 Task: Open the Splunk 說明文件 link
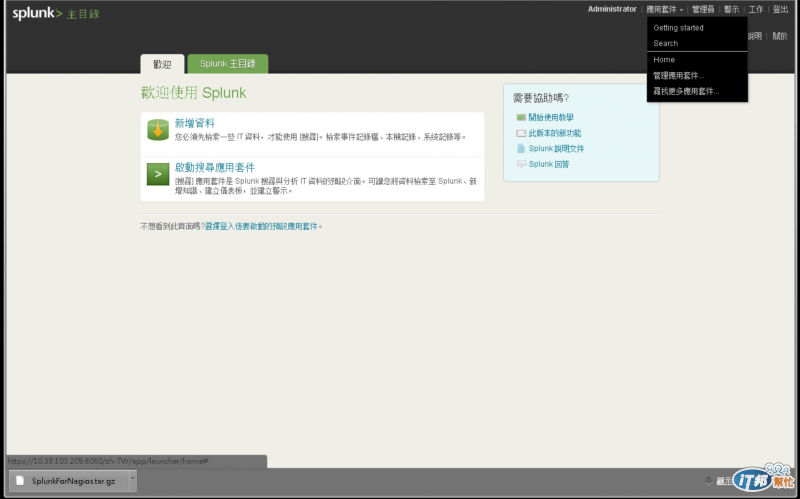[556, 148]
